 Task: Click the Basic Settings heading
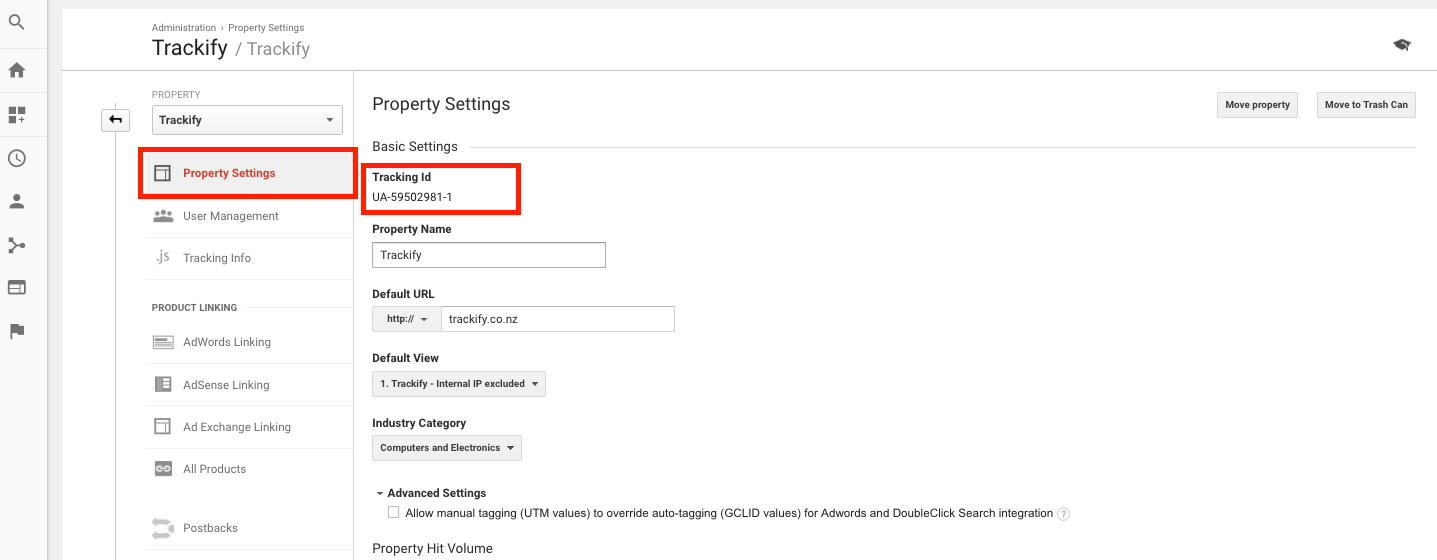click(x=415, y=146)
